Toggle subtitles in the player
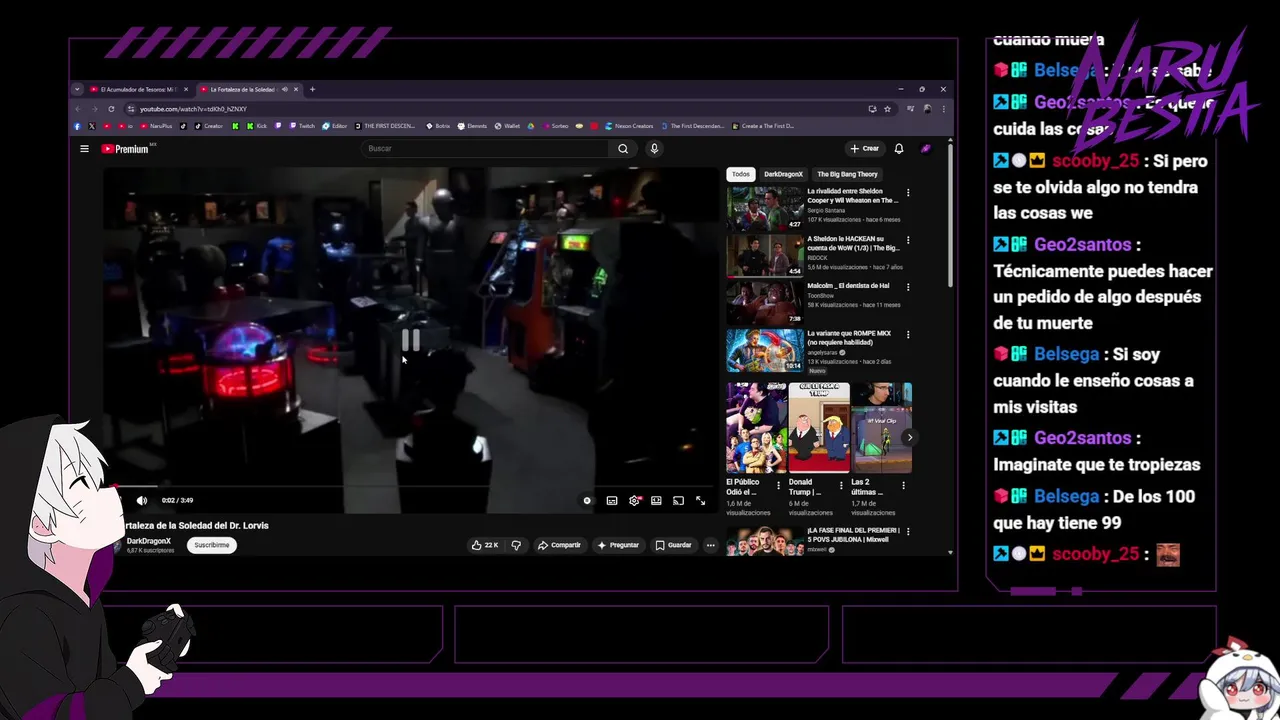1280x720 pixels. pos(612,500)
